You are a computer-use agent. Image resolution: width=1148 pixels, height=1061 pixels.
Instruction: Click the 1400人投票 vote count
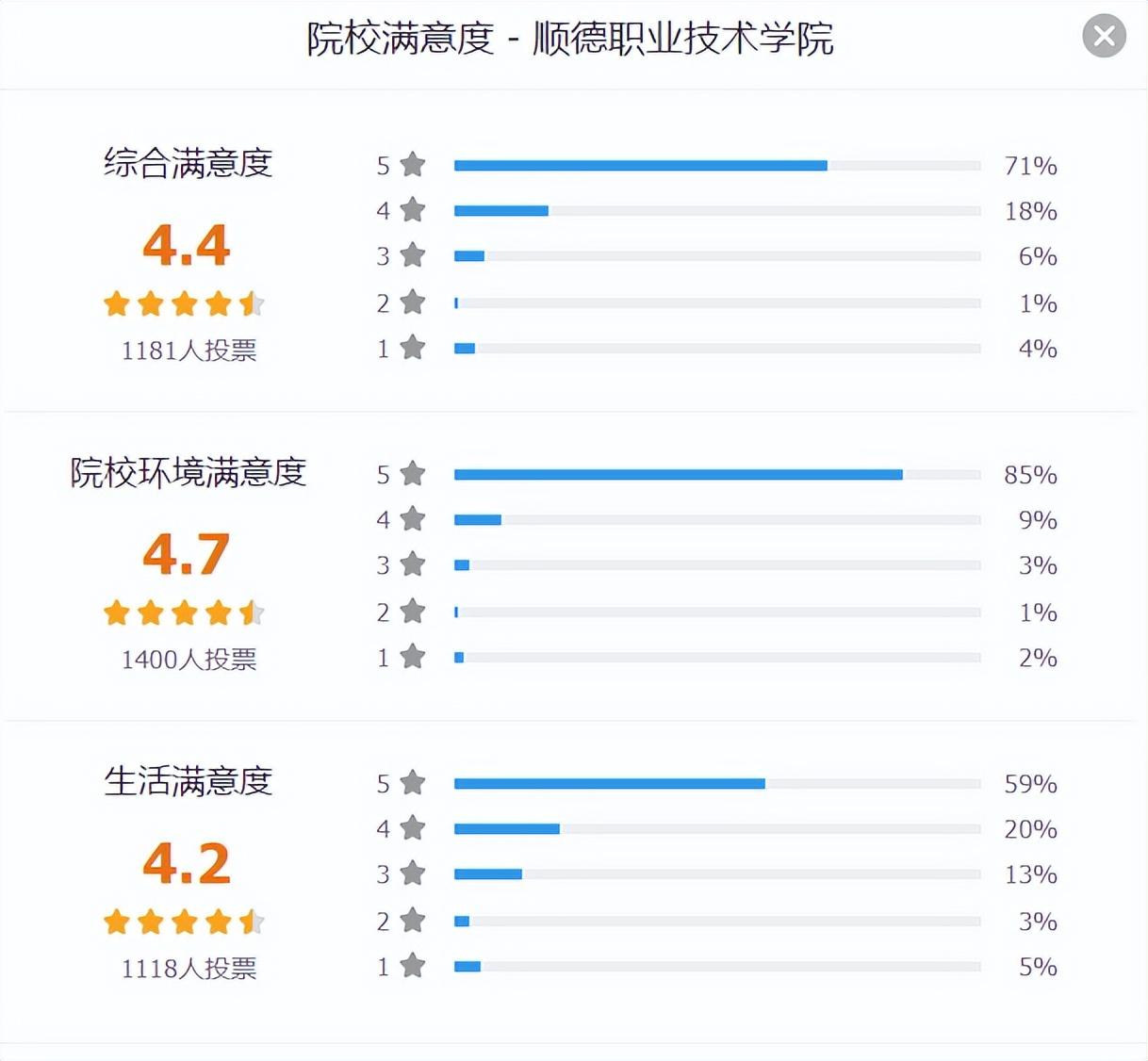tap(189, 660)
